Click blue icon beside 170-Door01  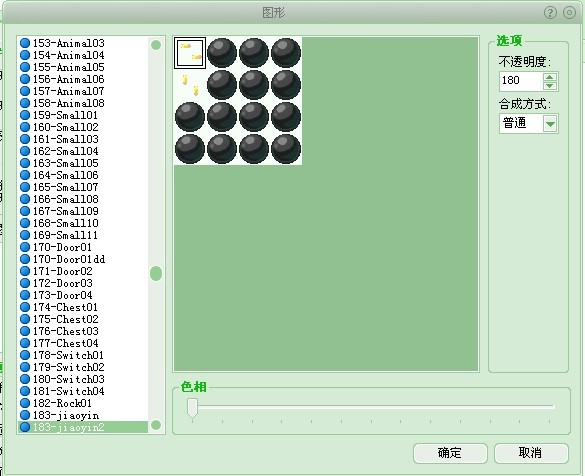click(25, 247)
